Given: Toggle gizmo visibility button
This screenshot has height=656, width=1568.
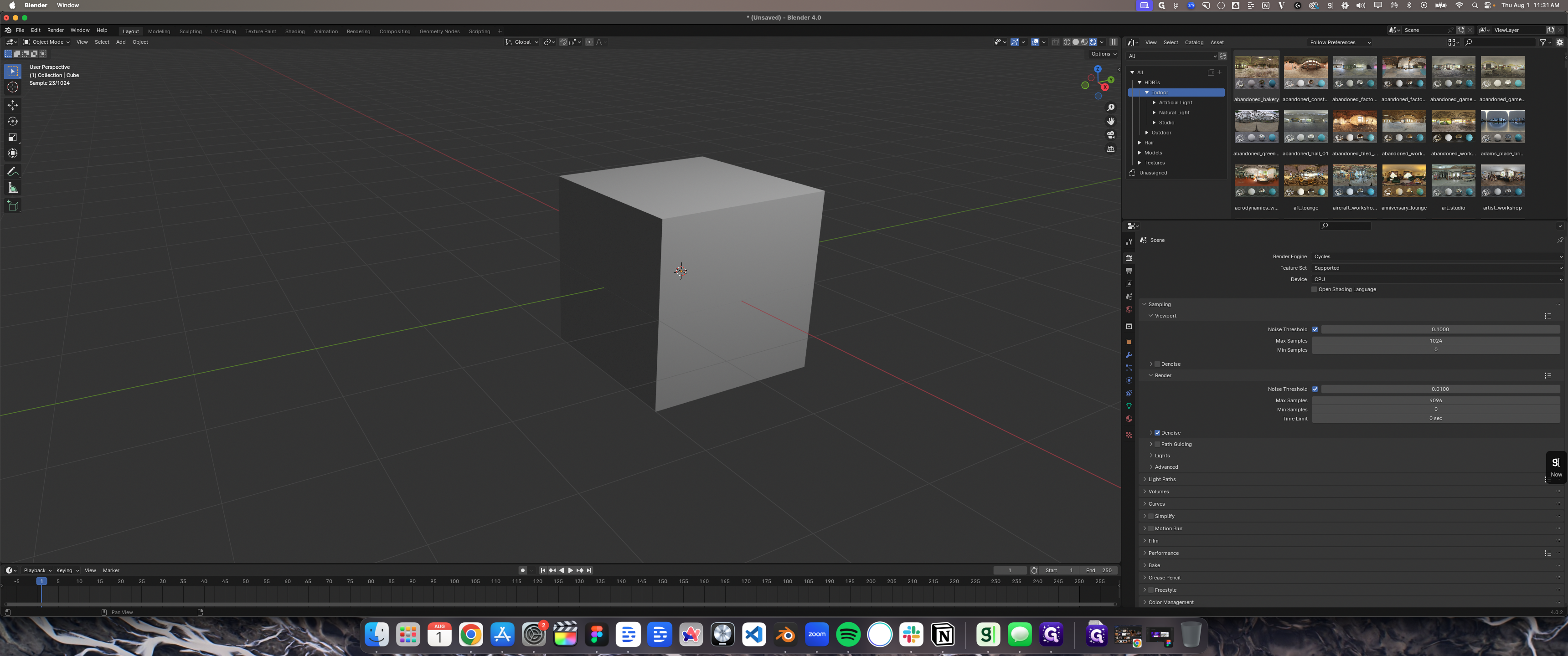Looking at the screenshot, I should 1015,42.
